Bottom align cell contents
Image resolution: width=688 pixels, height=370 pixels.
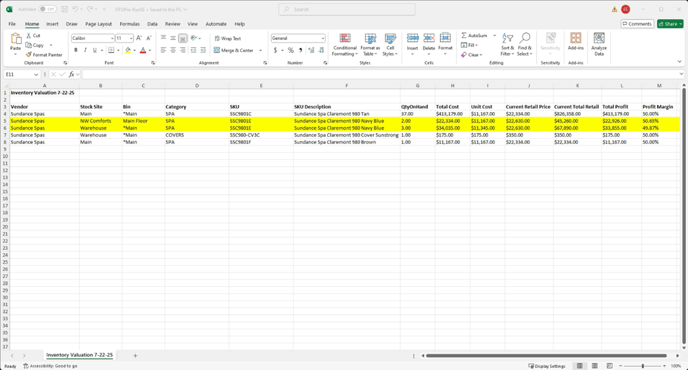coord(183,38)
